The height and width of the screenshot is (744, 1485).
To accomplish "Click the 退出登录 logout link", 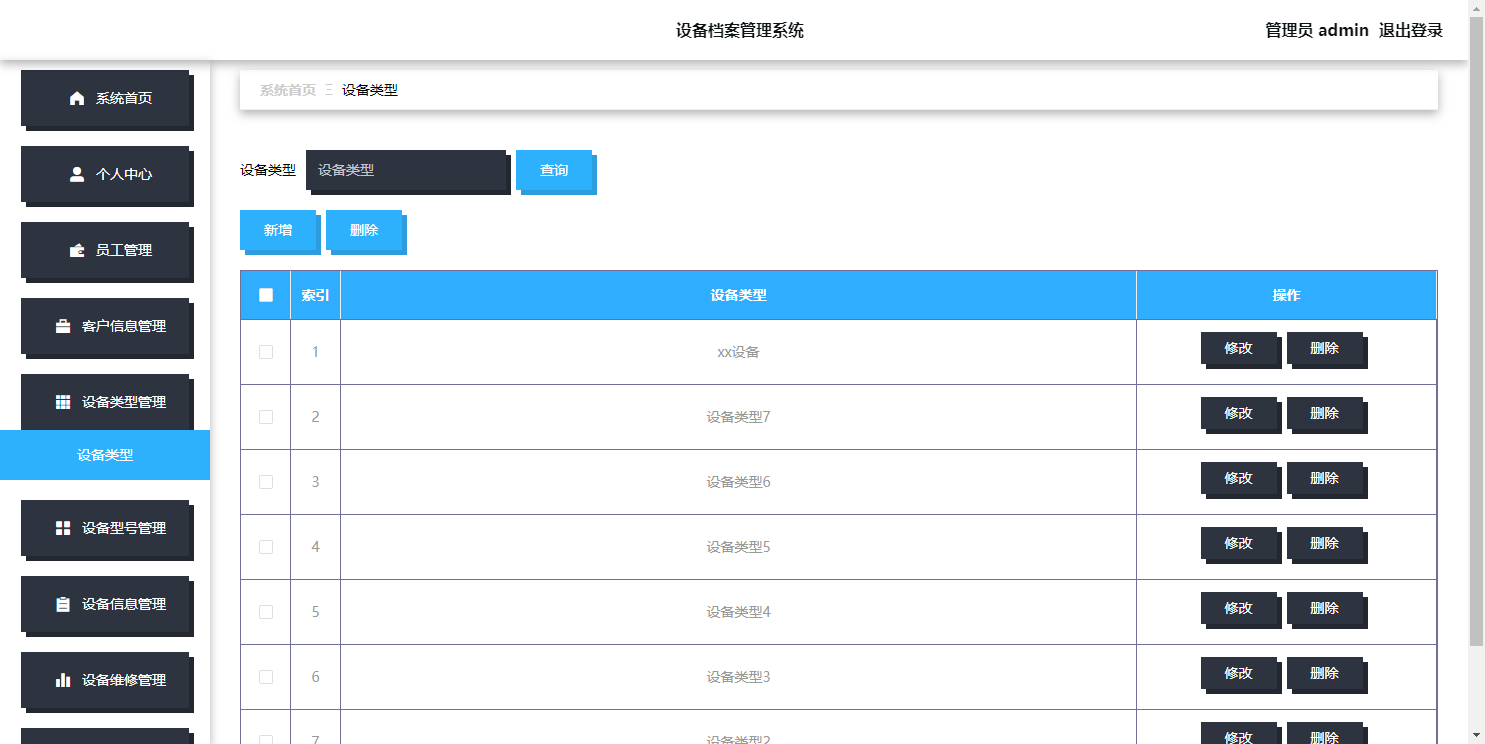I will click(x=1411, y=30).
